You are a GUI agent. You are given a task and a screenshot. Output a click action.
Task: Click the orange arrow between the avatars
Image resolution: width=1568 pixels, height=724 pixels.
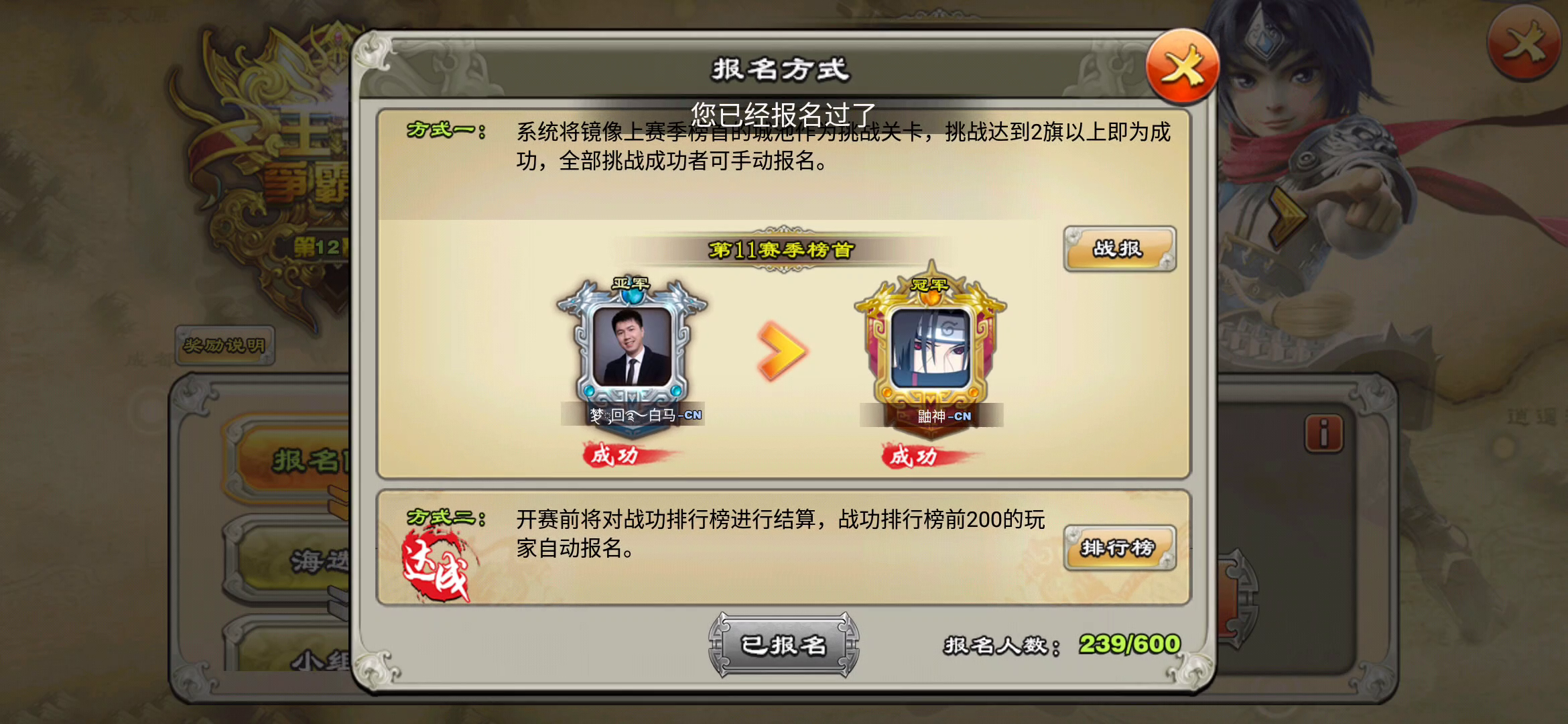[782, 351]
